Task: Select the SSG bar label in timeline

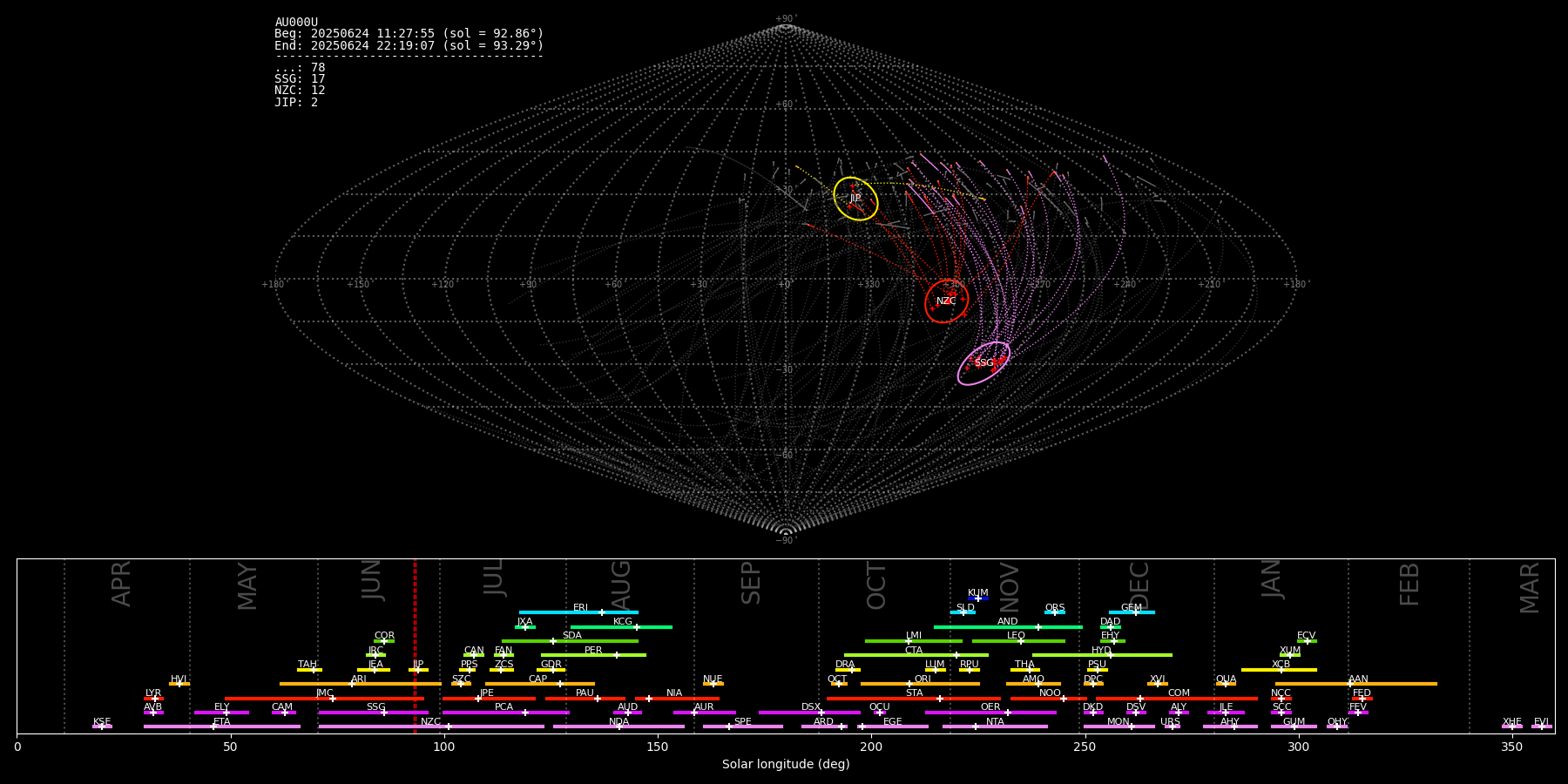Action: (x=375, y=707)
